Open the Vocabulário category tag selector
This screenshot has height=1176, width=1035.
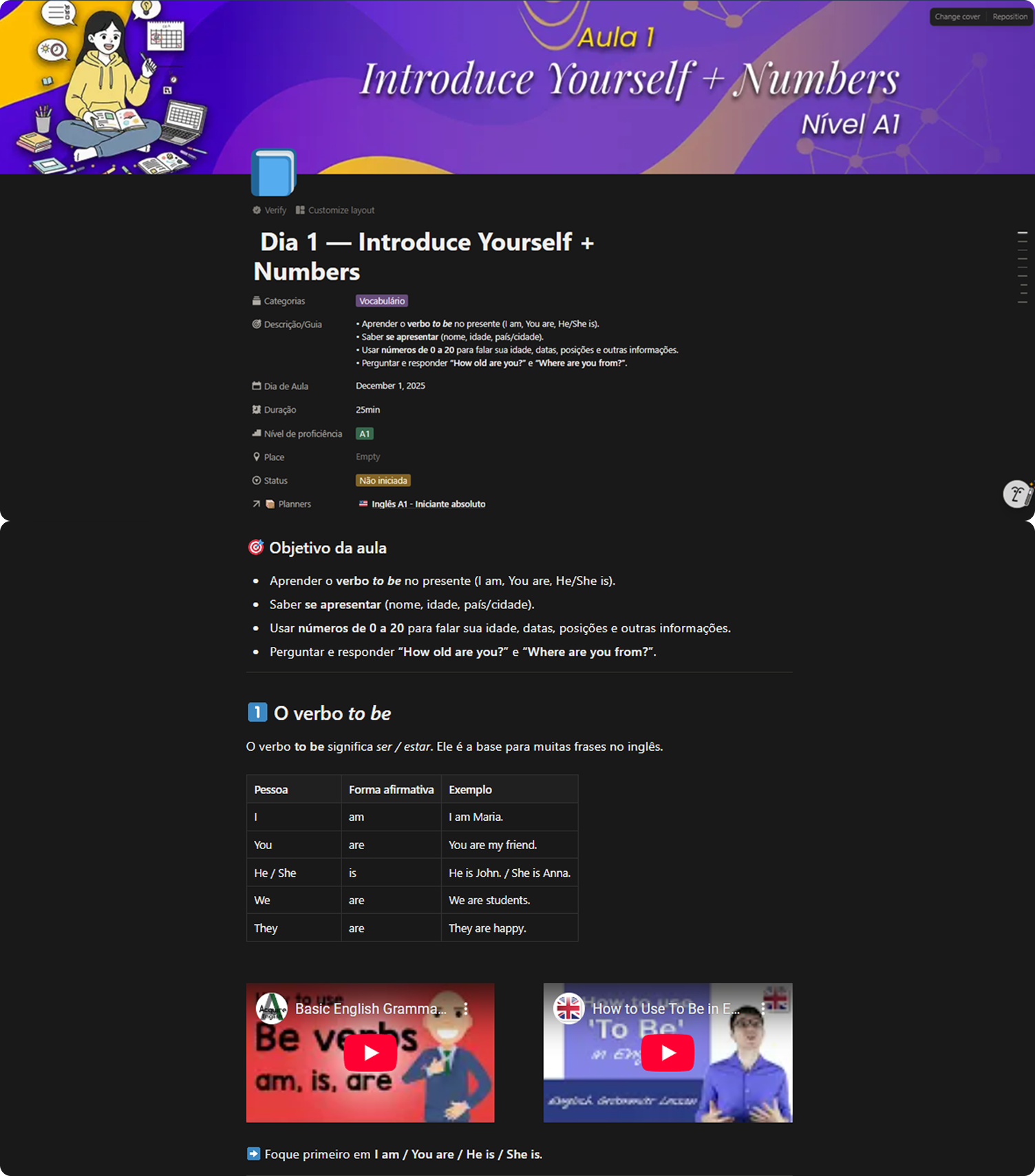(382, 301)
